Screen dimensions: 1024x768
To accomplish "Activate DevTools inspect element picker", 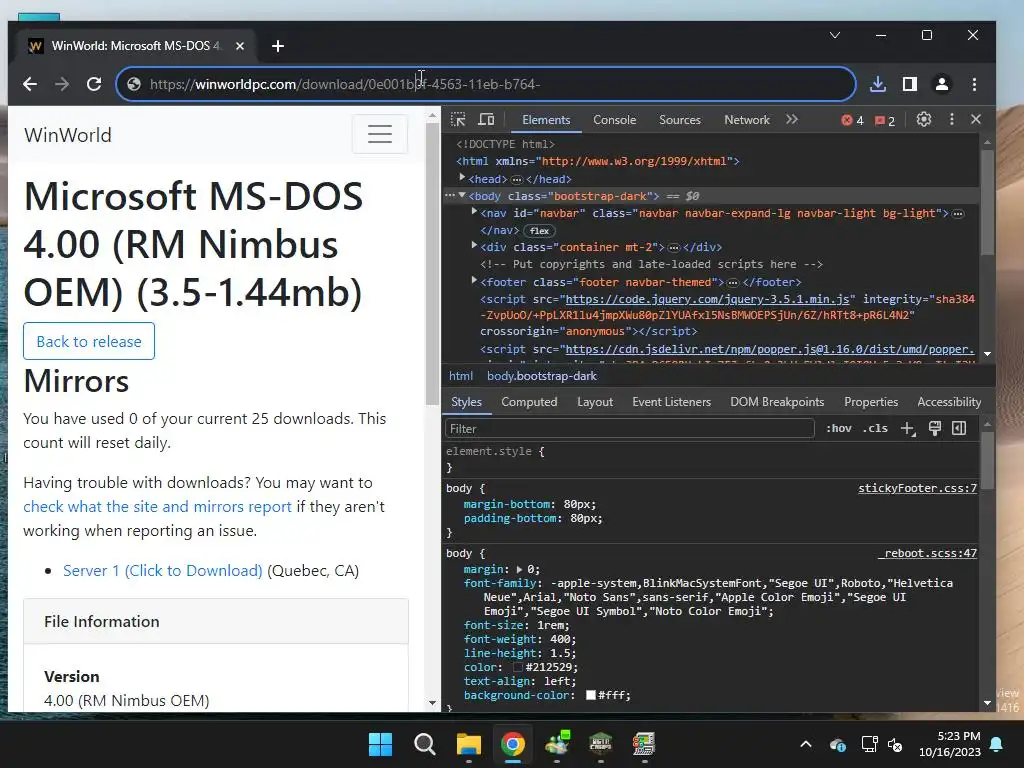I will (x=458, y=120).
